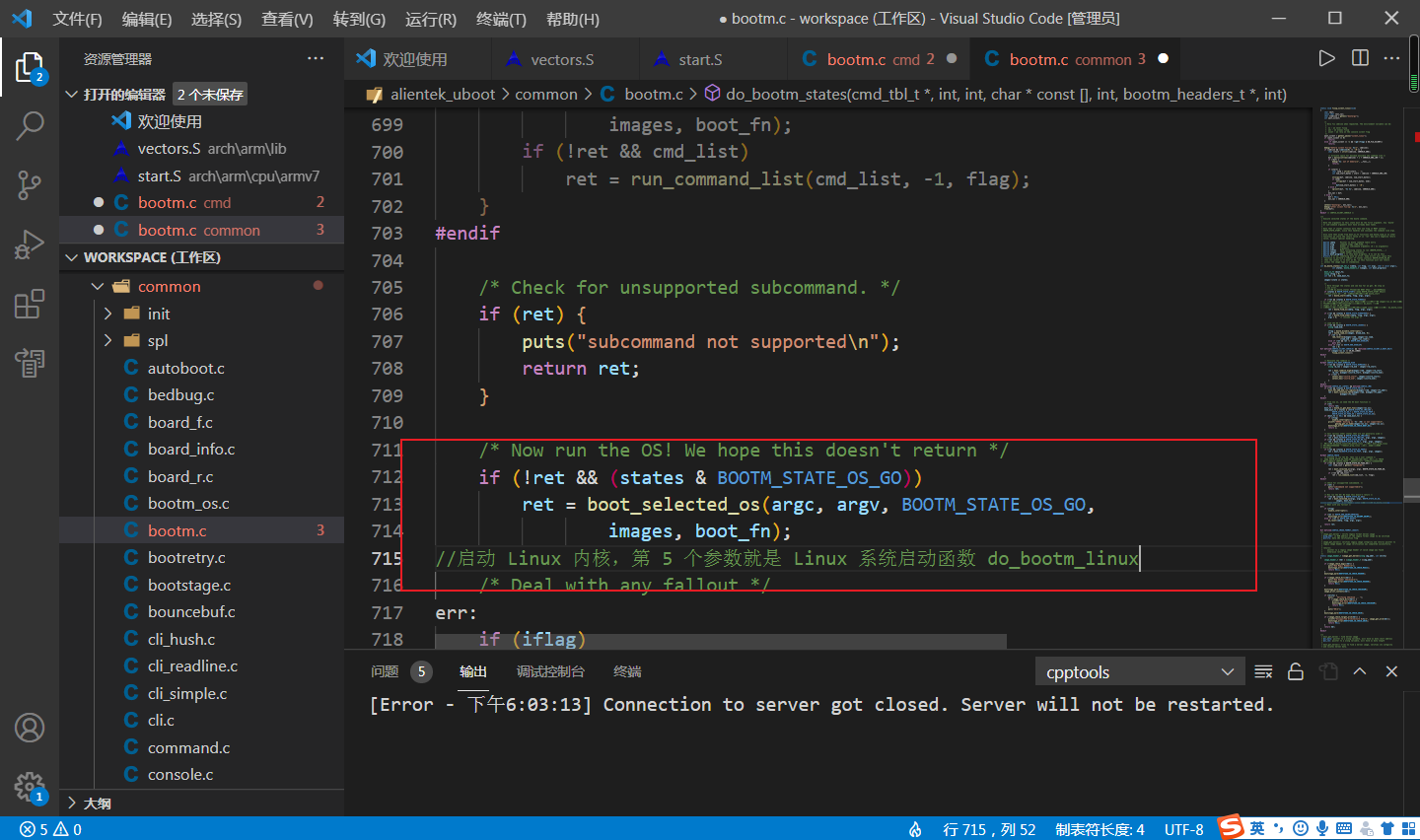Viewport: 1420px width, 840px height.
Task: Open the Manage gear icon
Action: point(30,787)
